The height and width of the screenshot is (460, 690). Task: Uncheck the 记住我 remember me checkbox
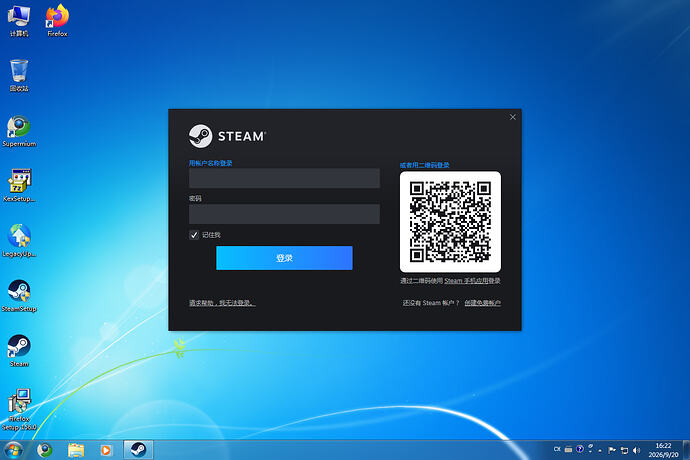pos(194,235)
